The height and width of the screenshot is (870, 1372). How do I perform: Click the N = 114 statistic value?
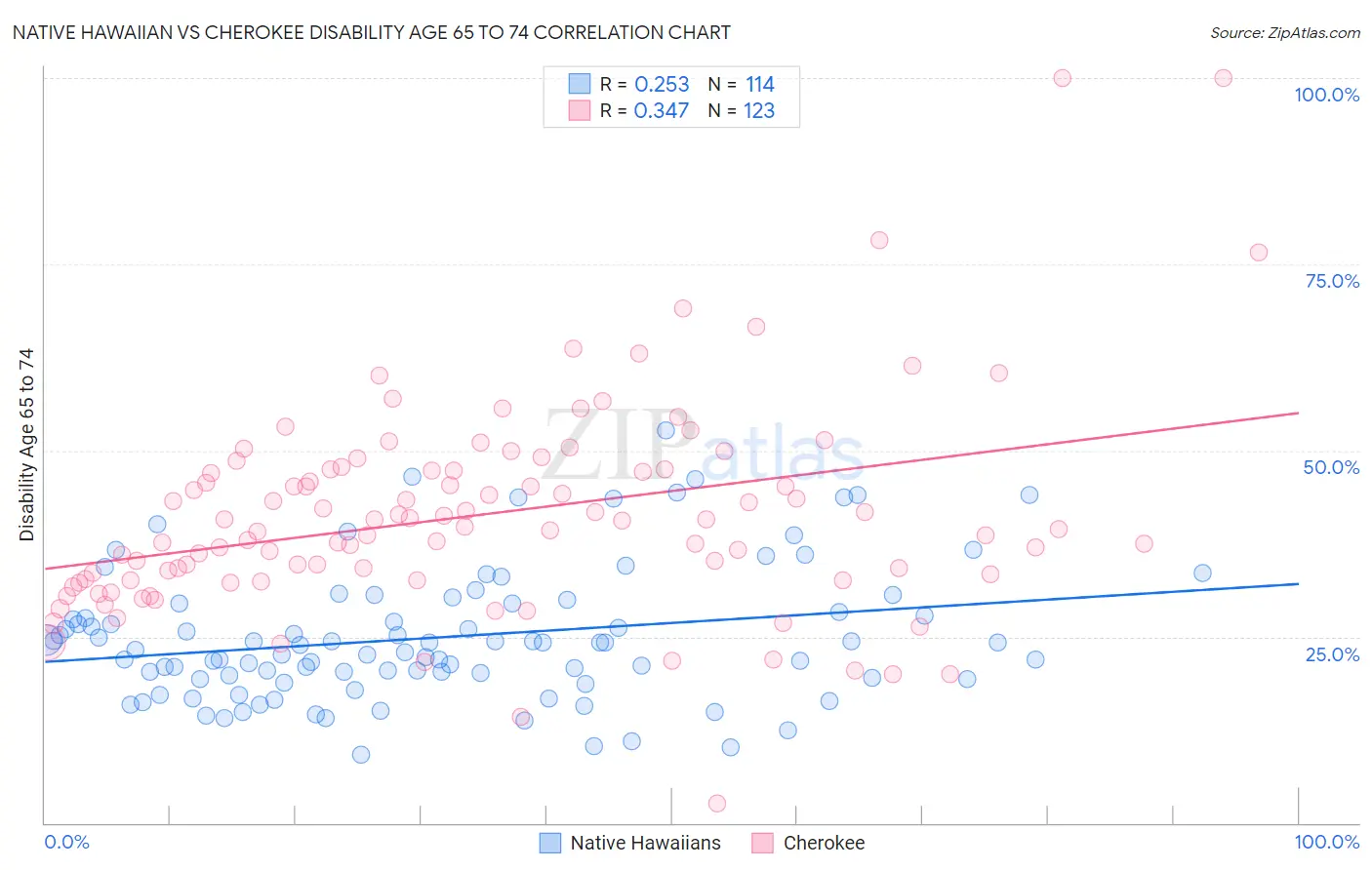tap(760, 84)
